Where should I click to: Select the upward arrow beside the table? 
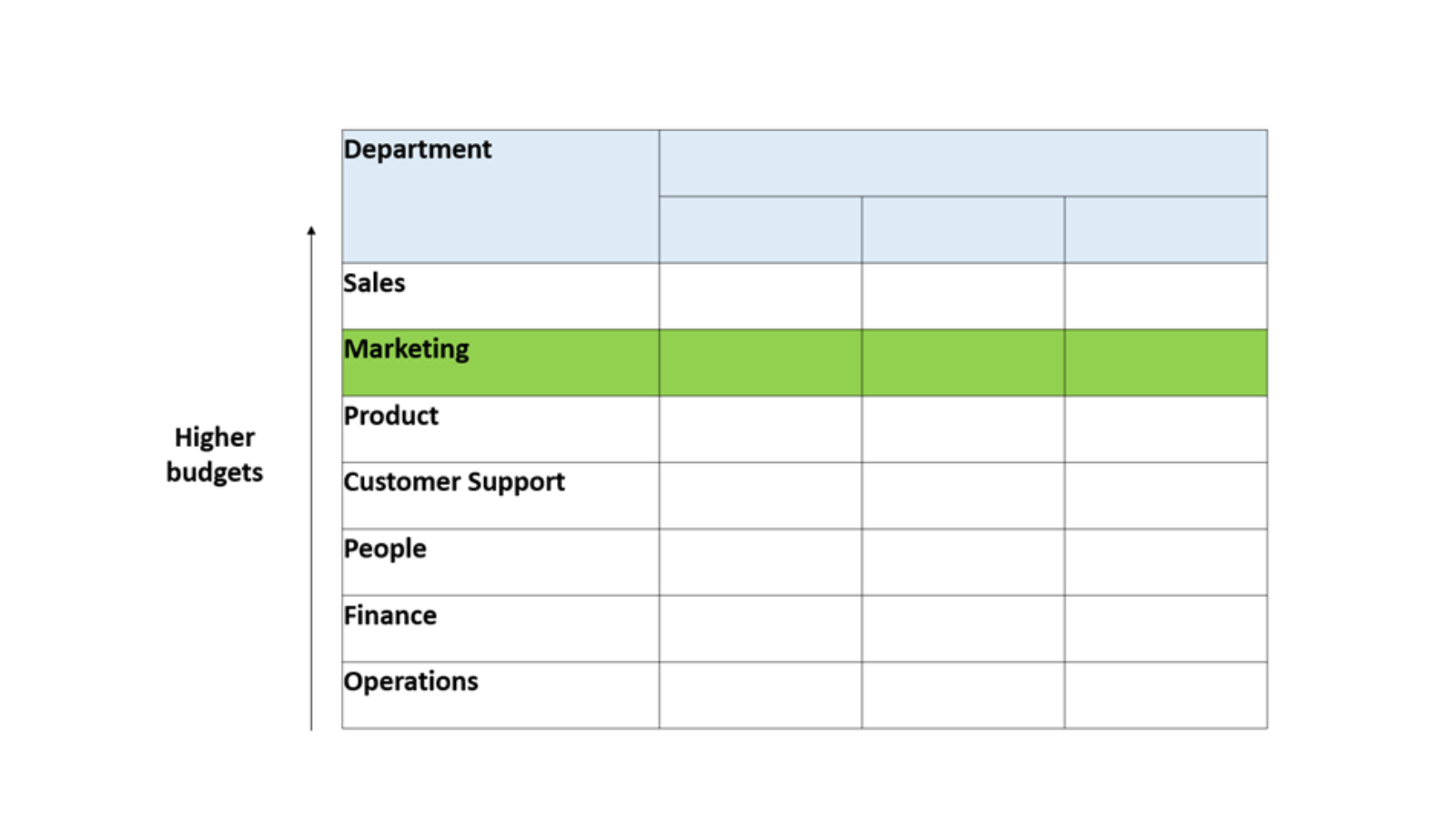coord(311,478)
